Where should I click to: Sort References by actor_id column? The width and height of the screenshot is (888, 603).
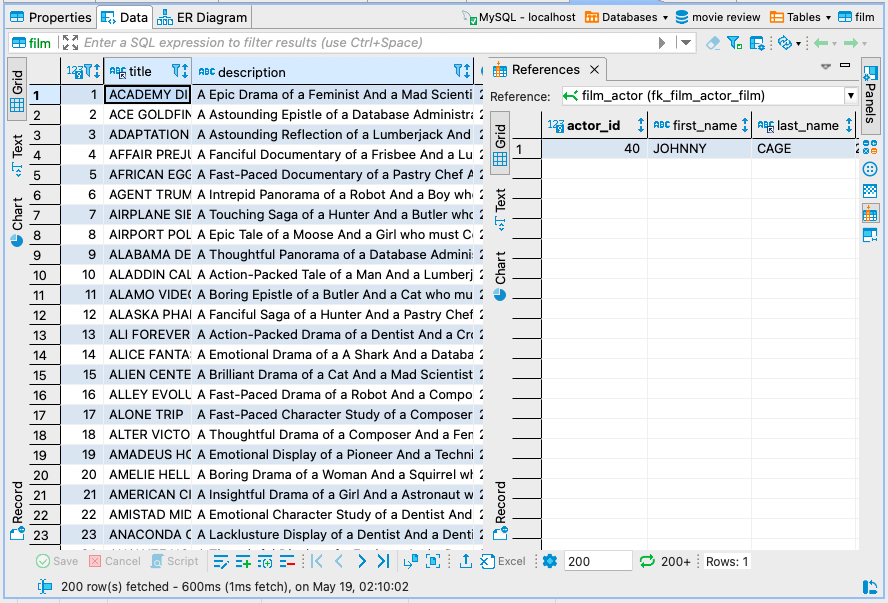click(x=641, y=125)
